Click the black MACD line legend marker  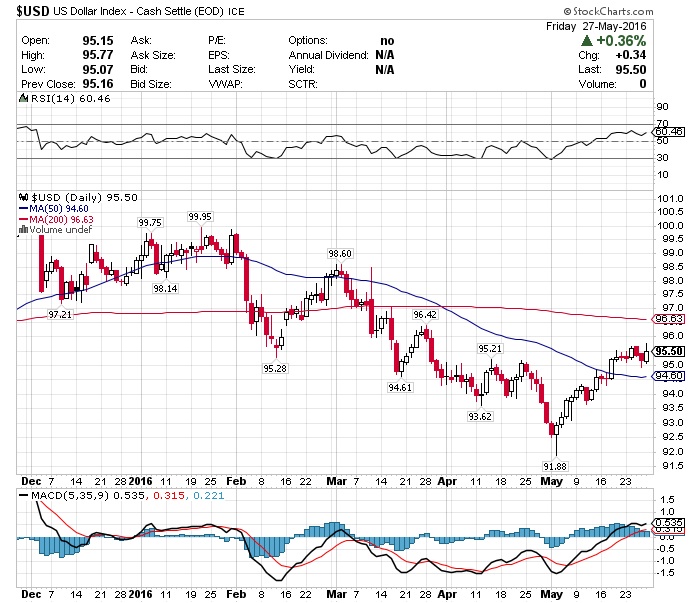pos(23,495)
